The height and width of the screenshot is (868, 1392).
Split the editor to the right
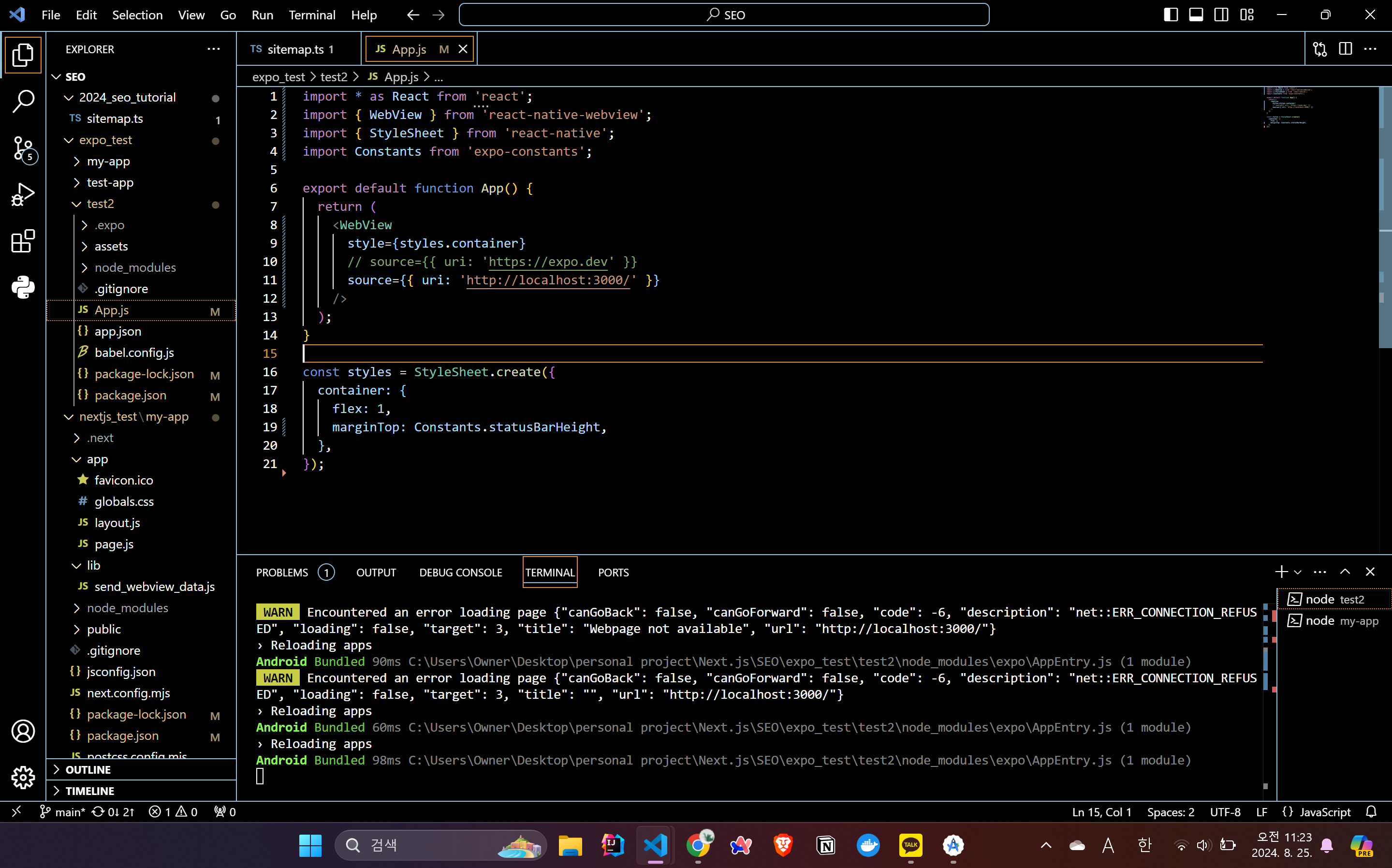(x=1345, y=49)
